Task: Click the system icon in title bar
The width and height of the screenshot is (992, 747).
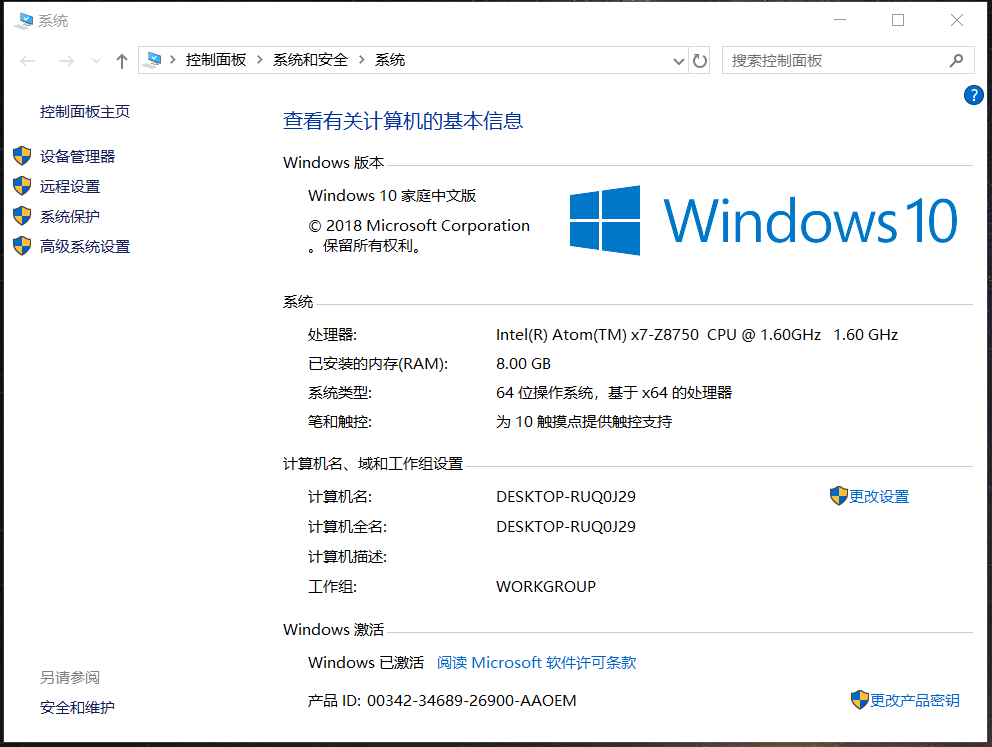Action: [x=24, y=21]
